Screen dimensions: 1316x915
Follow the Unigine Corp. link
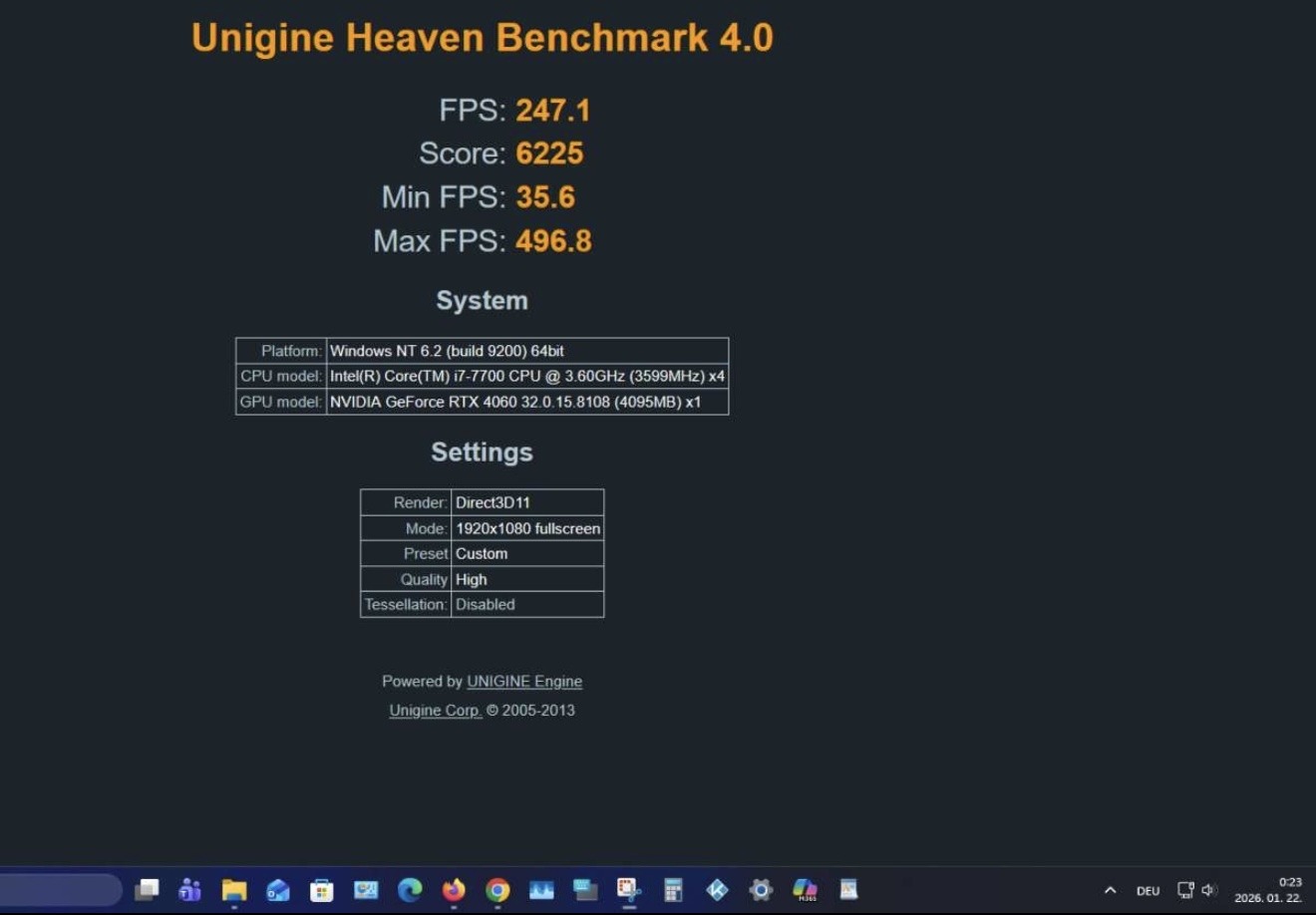pyautogui.click(x=436, y=711)
